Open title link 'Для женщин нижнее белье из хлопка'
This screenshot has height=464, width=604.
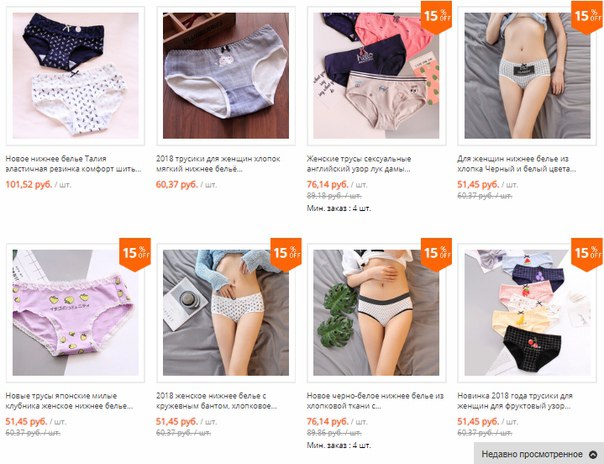pos(517,164)
